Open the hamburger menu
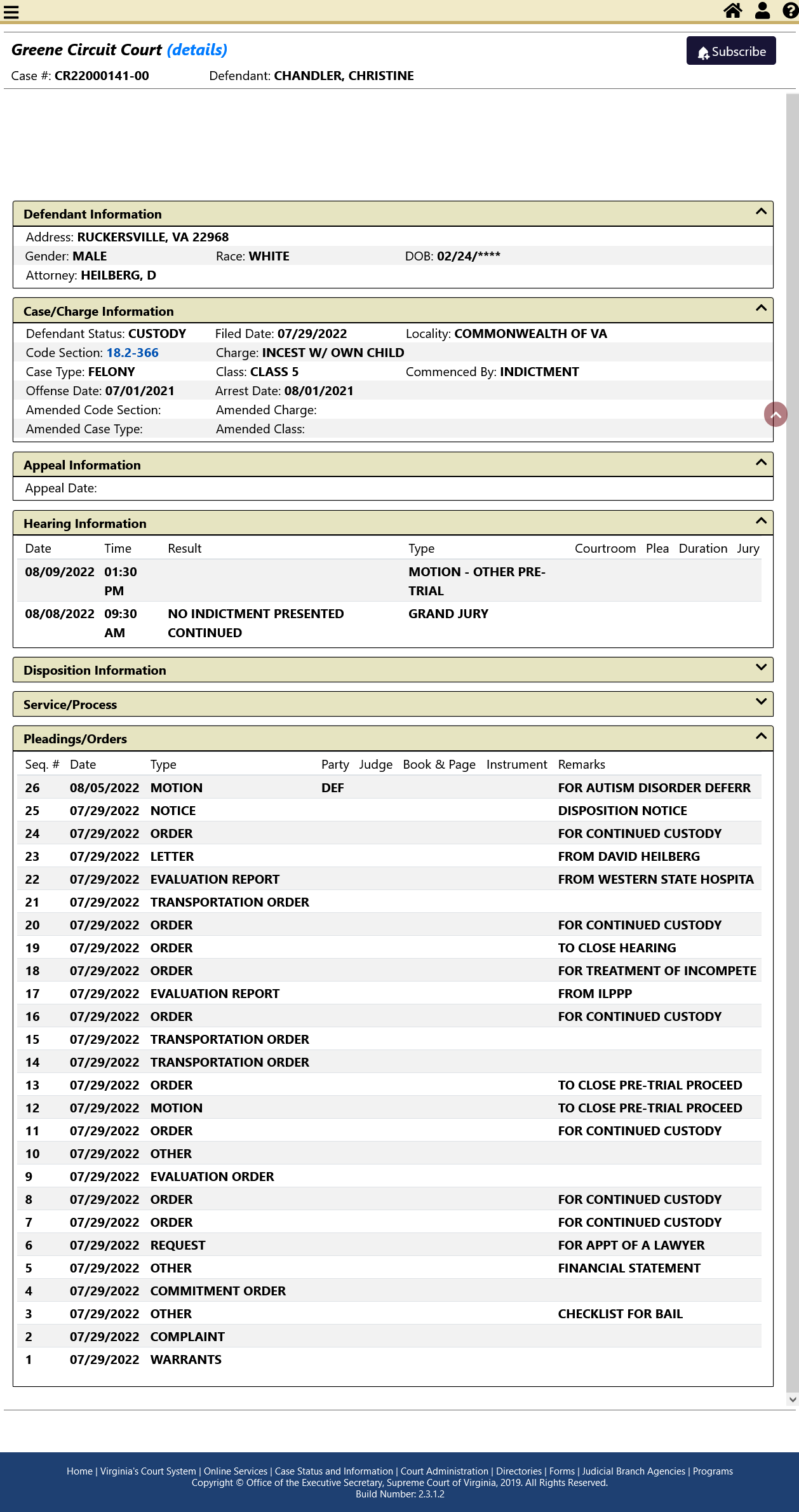 (x=11, y=11)
